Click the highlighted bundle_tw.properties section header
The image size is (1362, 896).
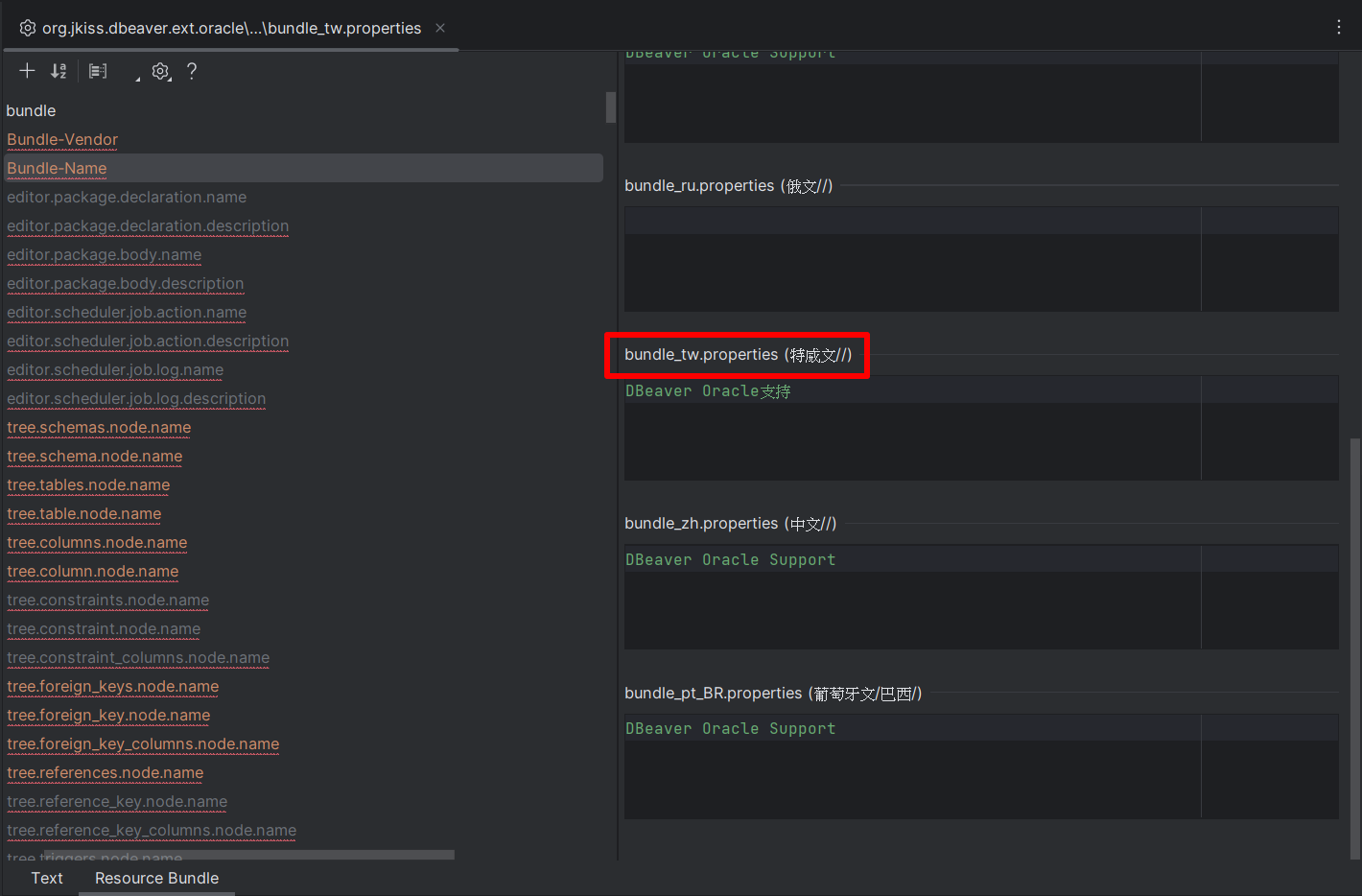click(x=738, y=354)
